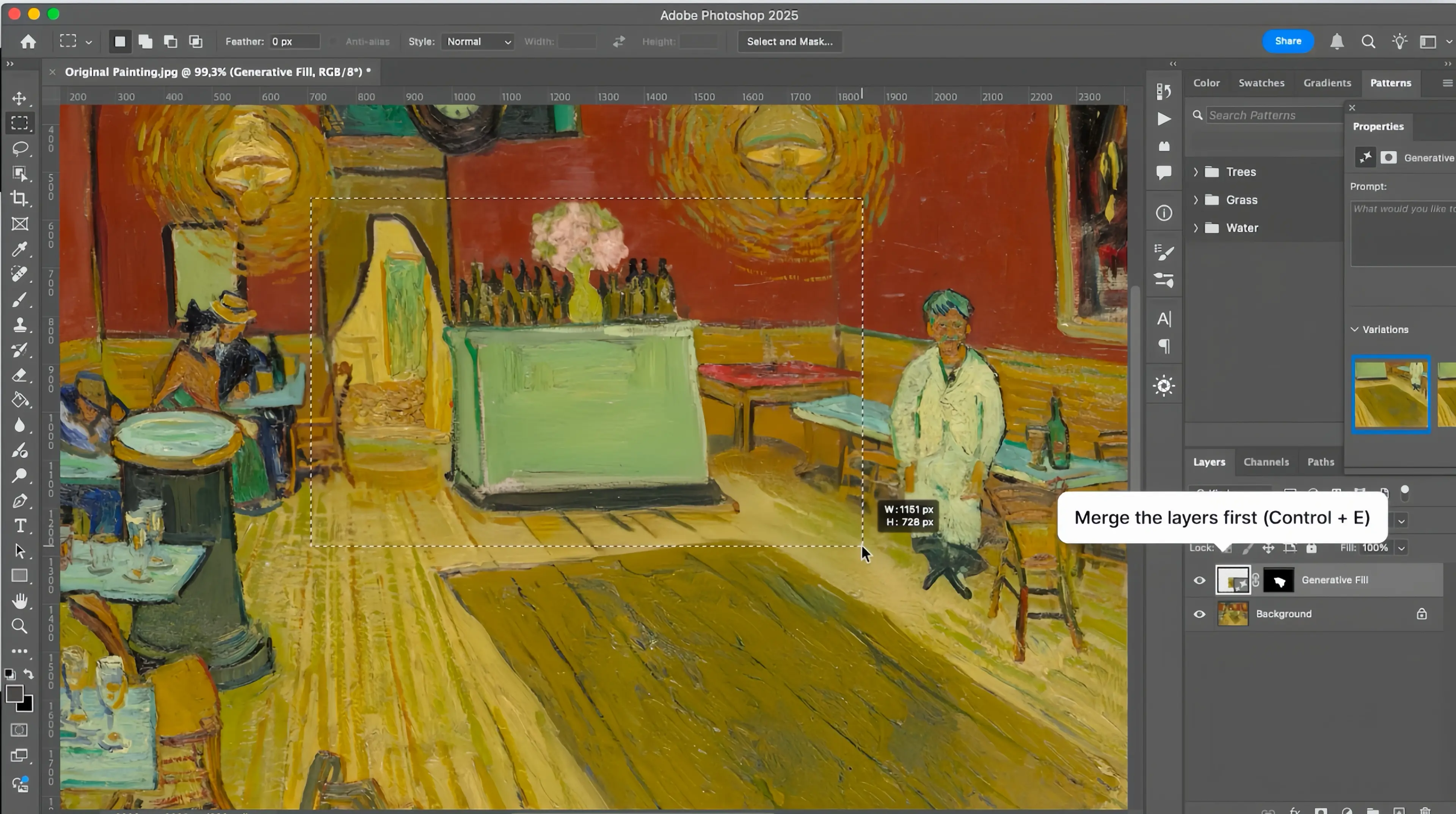Click the Share button
Viewport: 1456px width, 814px height.
[1288, 41]
